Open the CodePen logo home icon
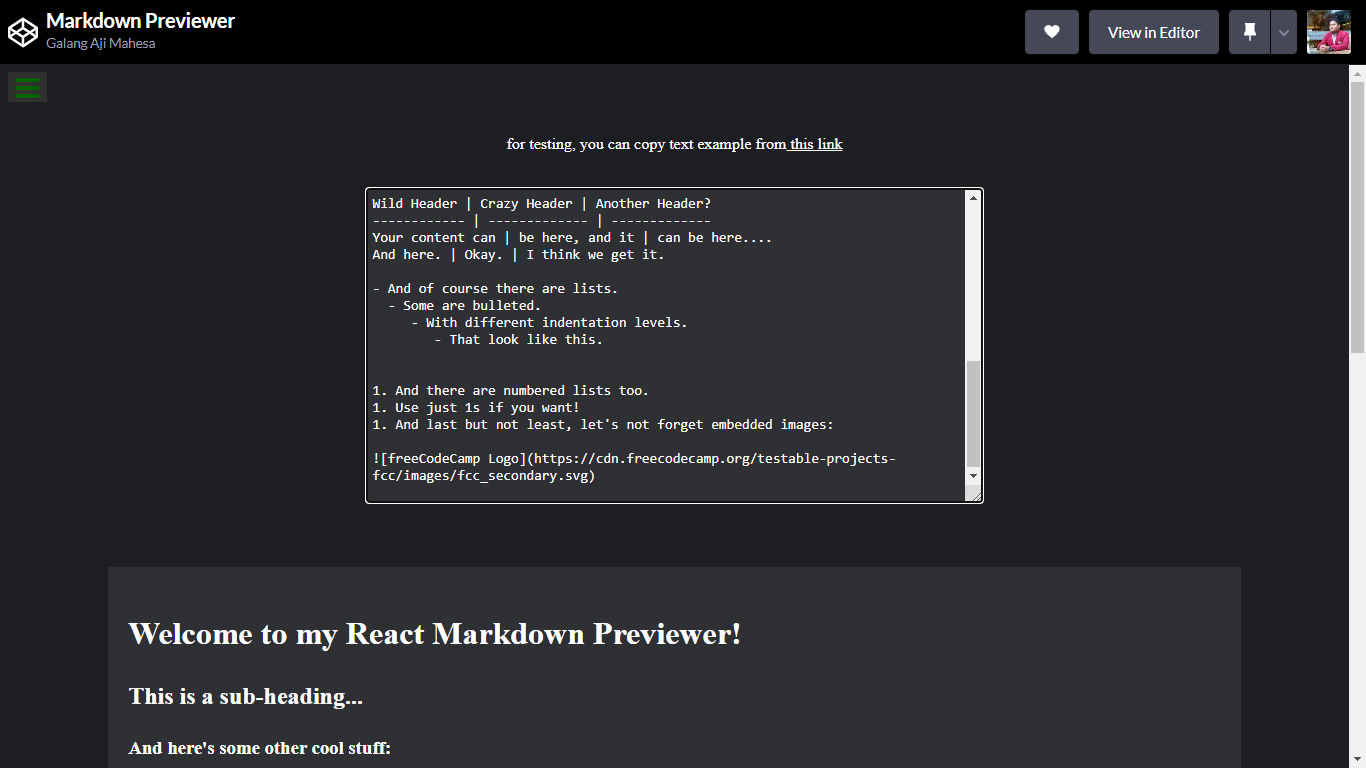 click(x=22, y=32)
